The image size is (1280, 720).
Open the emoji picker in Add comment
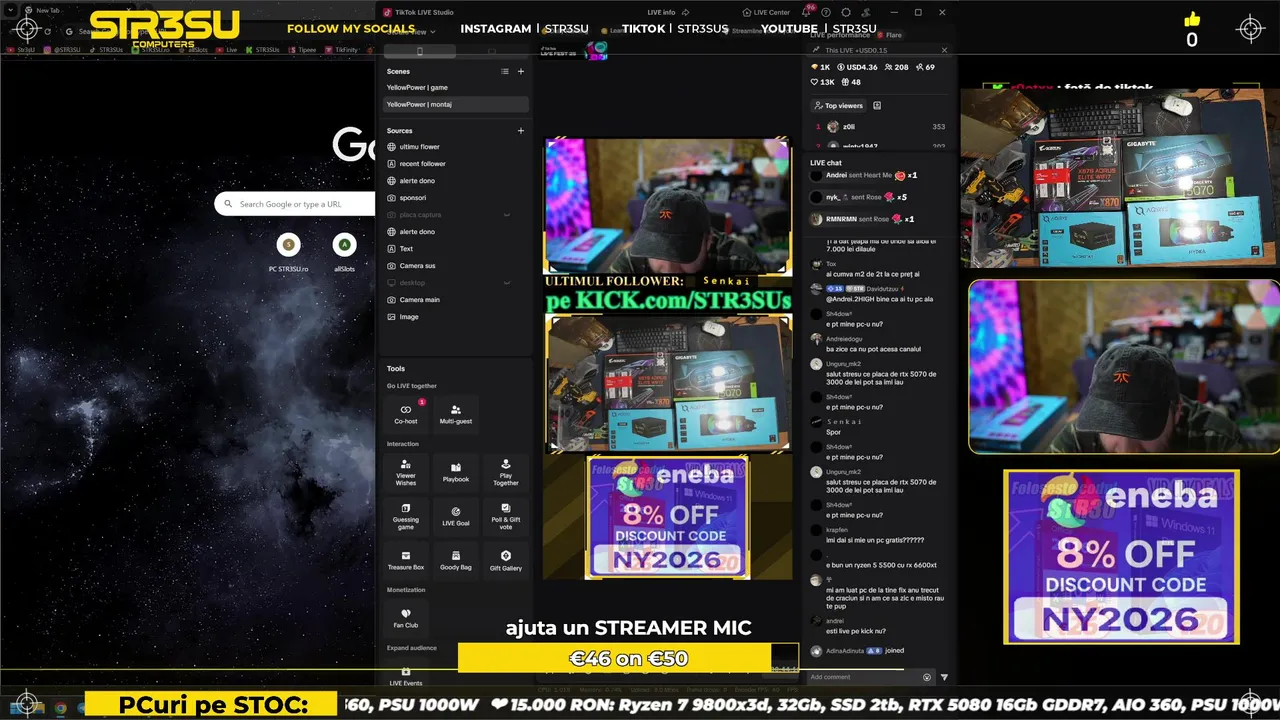point(927,677)
